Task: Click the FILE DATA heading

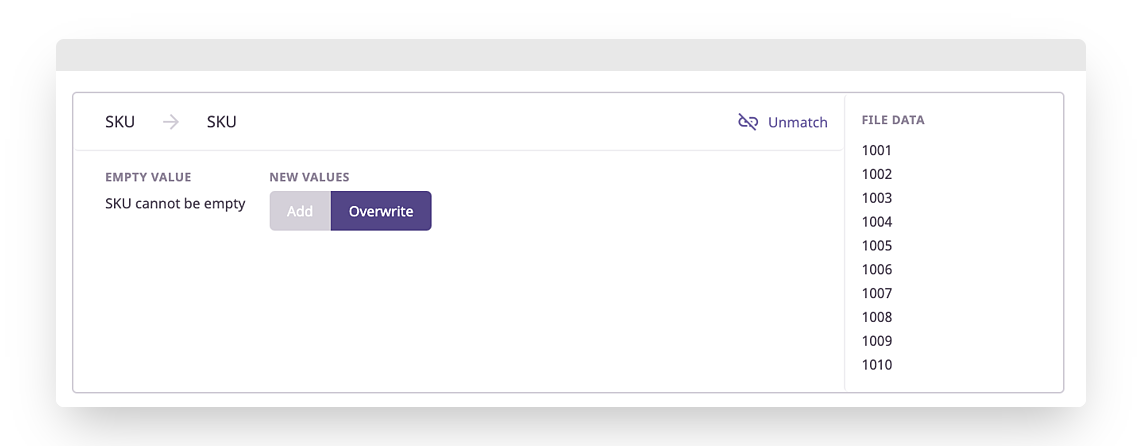Action: (x=893, y=120)
